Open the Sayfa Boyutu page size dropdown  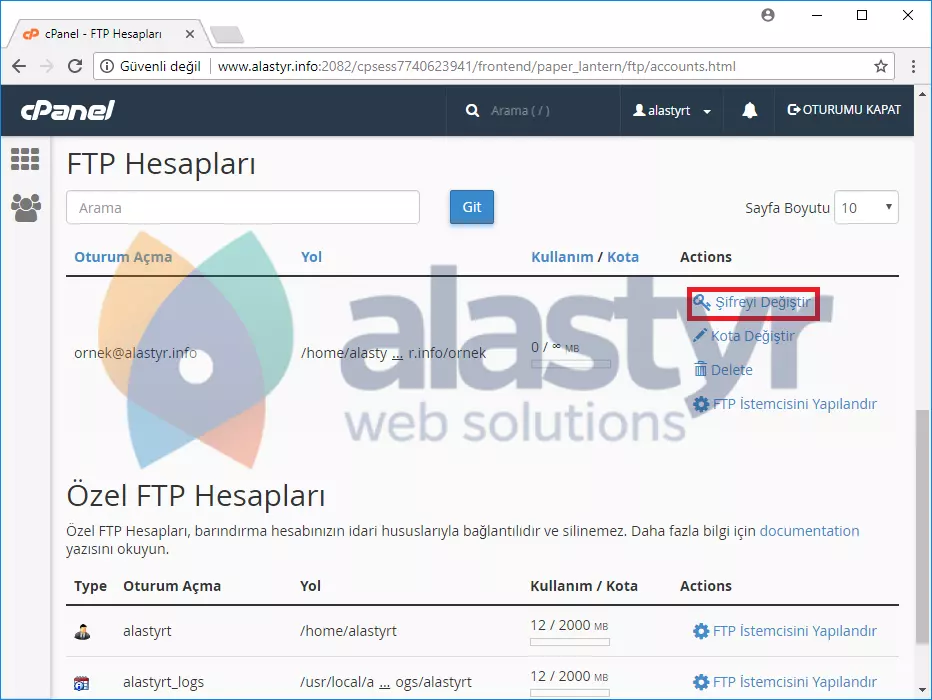point(866,207)
